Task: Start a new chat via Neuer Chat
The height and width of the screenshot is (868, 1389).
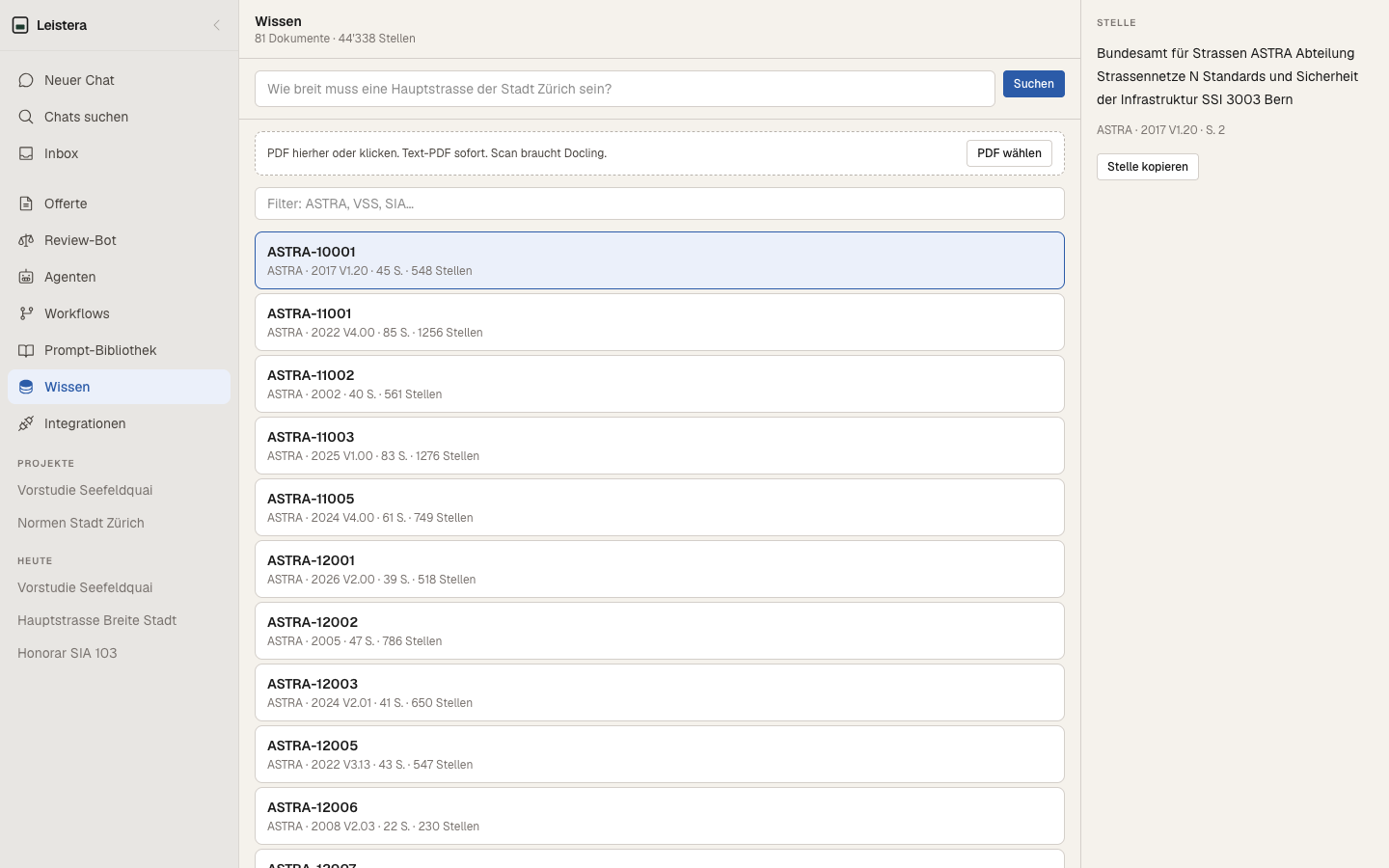Action: pyautogui.click(x=119, y=80)
